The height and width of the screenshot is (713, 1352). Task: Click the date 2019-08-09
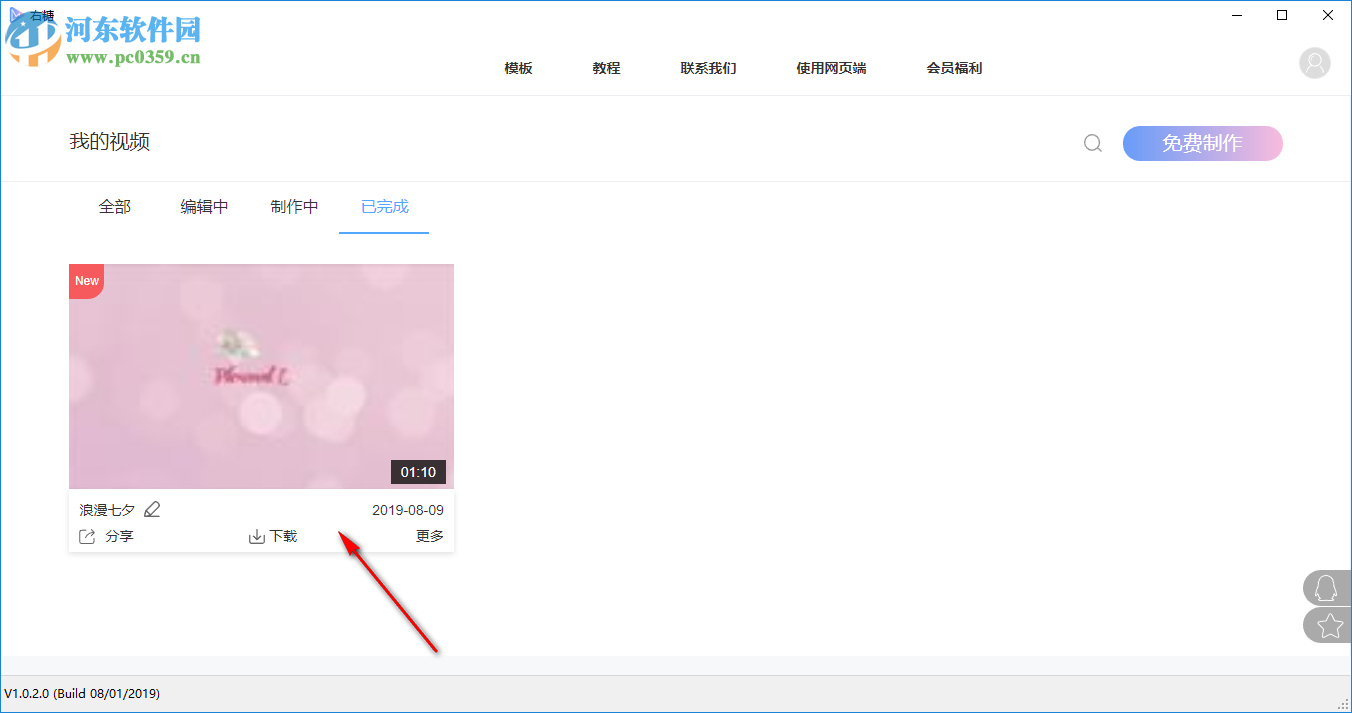pos(408,510)
